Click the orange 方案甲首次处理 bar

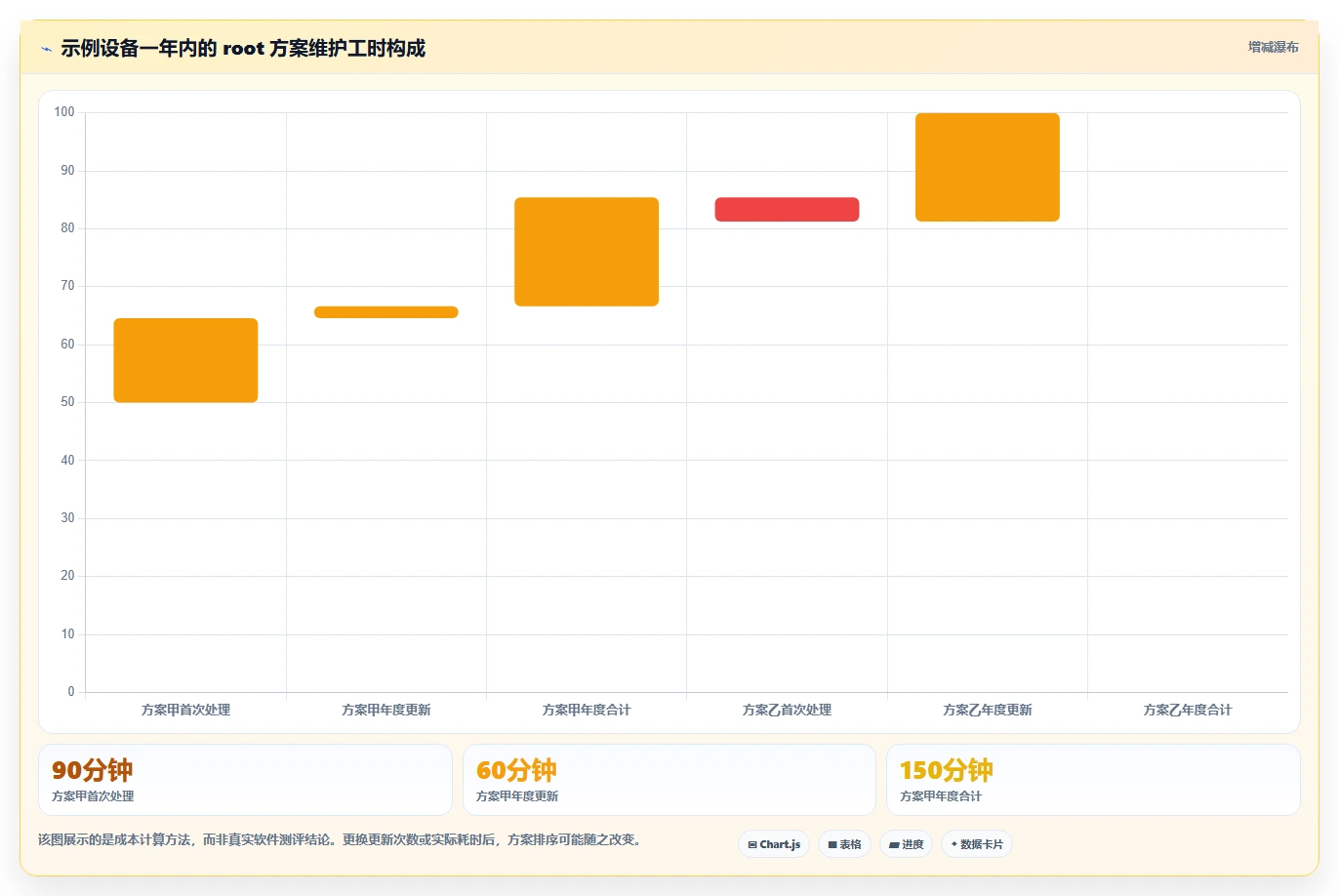pyautogui.click(x=185, y=360)
